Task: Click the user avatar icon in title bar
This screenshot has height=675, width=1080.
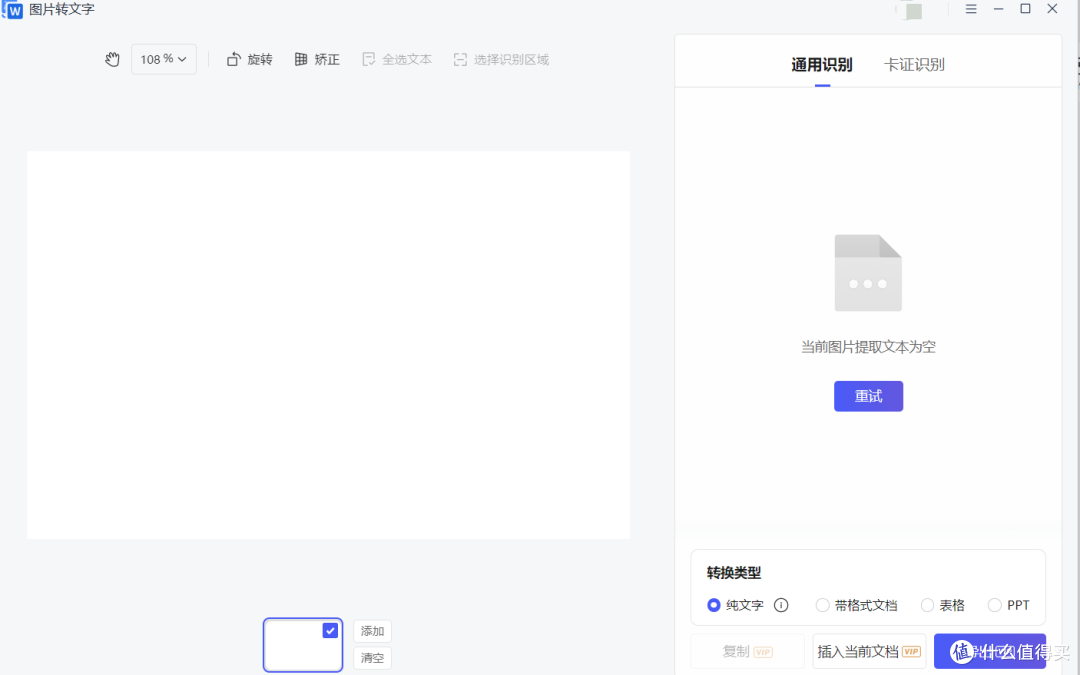Action: [912, 10]
